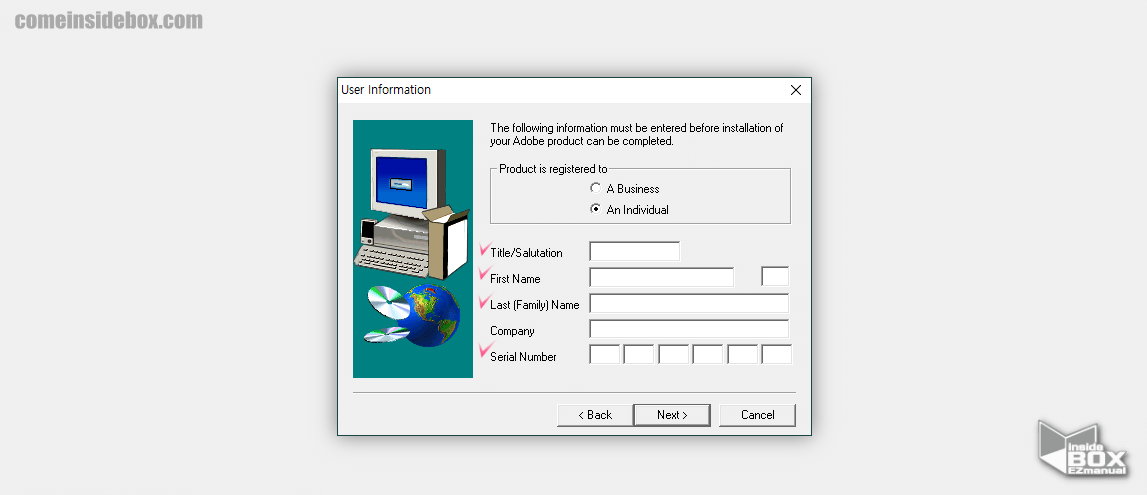The width and height of the screenshot is (1147, 495).
Task: Continue with the Next > button
Action: click(672, 415)
